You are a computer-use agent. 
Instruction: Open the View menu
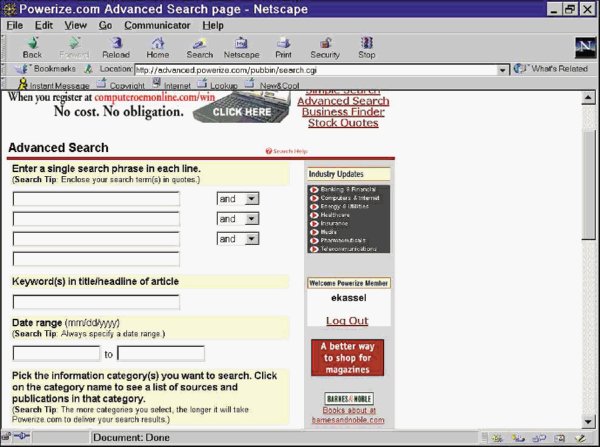[75, 25]
